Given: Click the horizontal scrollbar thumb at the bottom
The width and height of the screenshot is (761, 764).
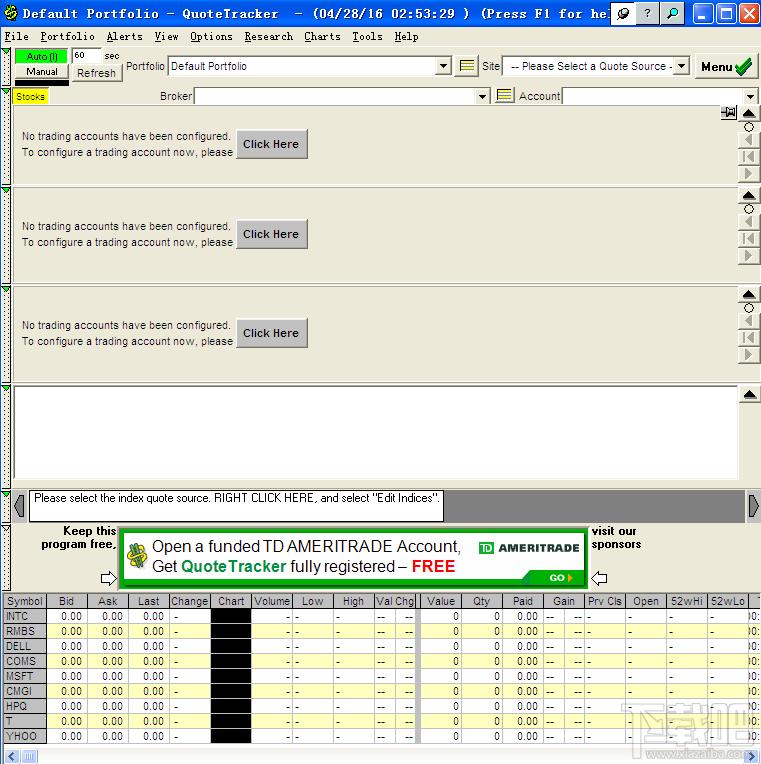Looking at the screenshot, I should (x=29, y=756).
